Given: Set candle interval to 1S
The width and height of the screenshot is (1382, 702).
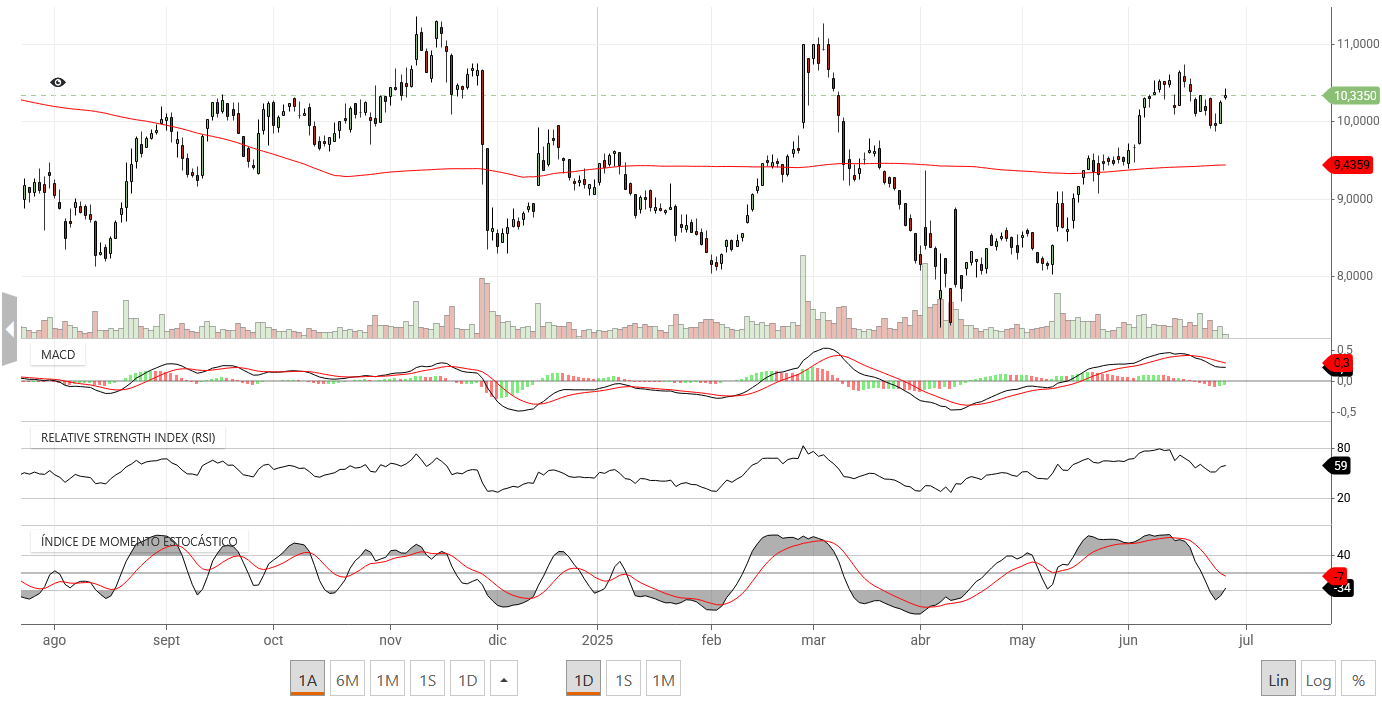Looking at the screenshot, I should click(623, 680).
